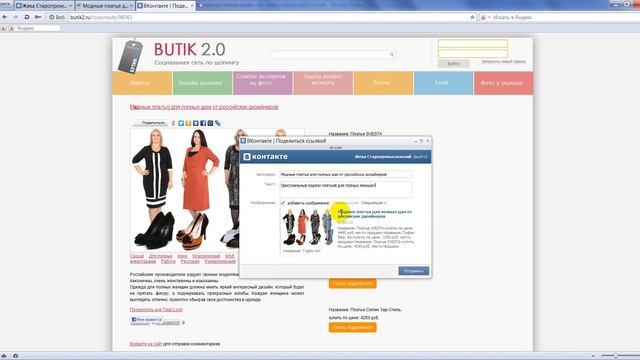Click the lower yellow password input field

pos(473,53)
